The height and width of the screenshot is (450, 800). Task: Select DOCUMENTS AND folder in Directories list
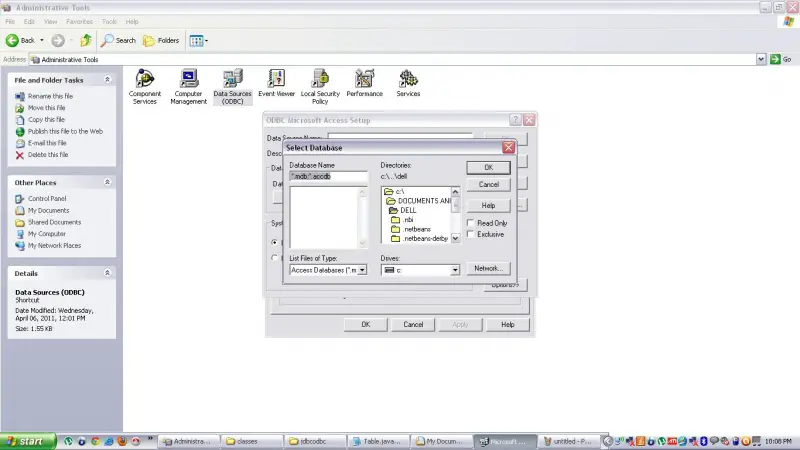418,201
